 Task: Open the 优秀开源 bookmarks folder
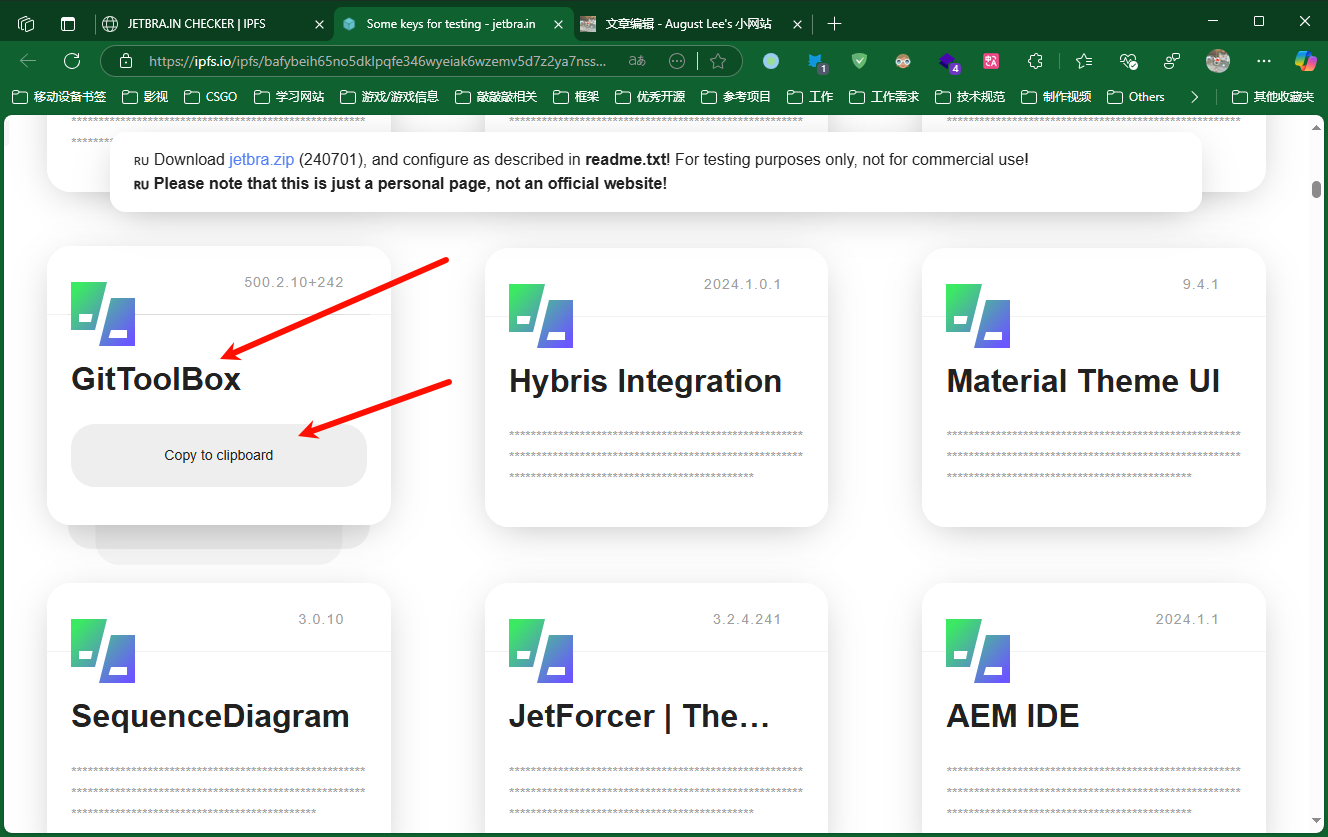(651, 97)
